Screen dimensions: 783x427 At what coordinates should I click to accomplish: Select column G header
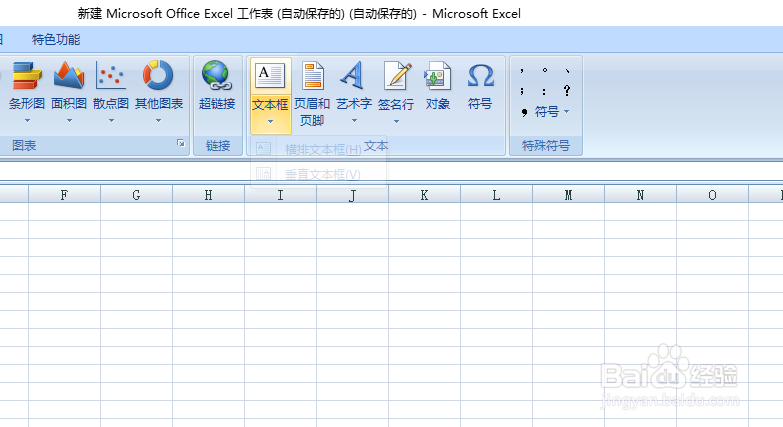136,195
